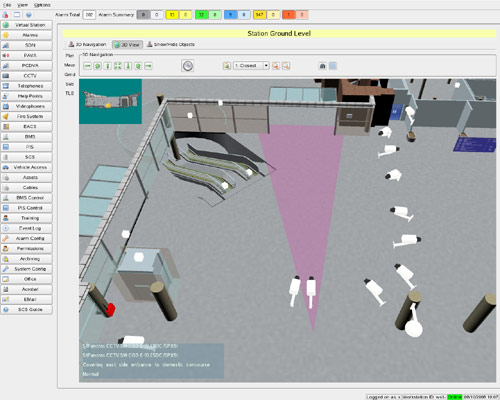
Task: Open the Cables module
Action: tap(27, 188)
